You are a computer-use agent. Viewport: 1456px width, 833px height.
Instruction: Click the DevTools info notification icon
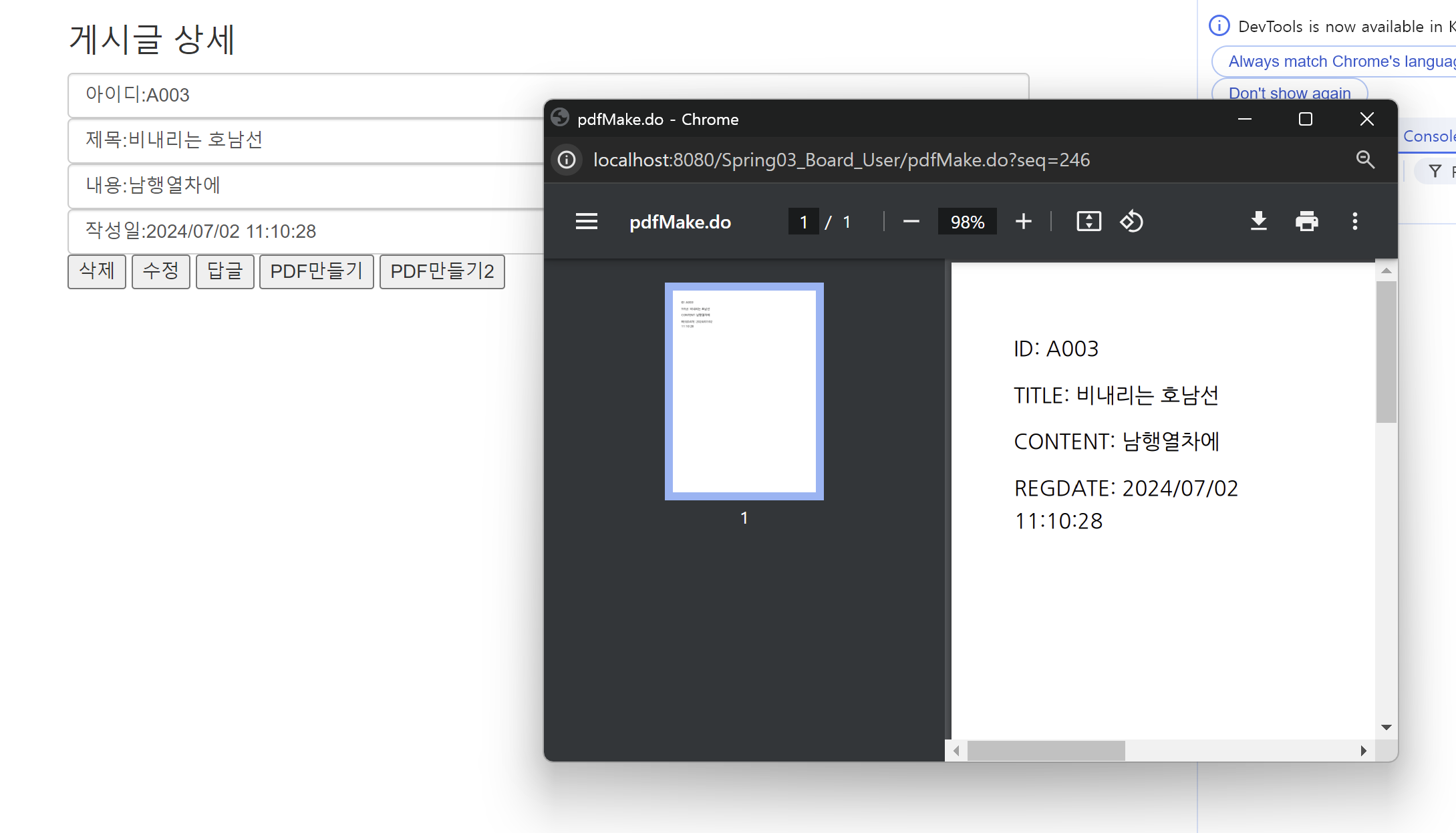click(1219, 26)
